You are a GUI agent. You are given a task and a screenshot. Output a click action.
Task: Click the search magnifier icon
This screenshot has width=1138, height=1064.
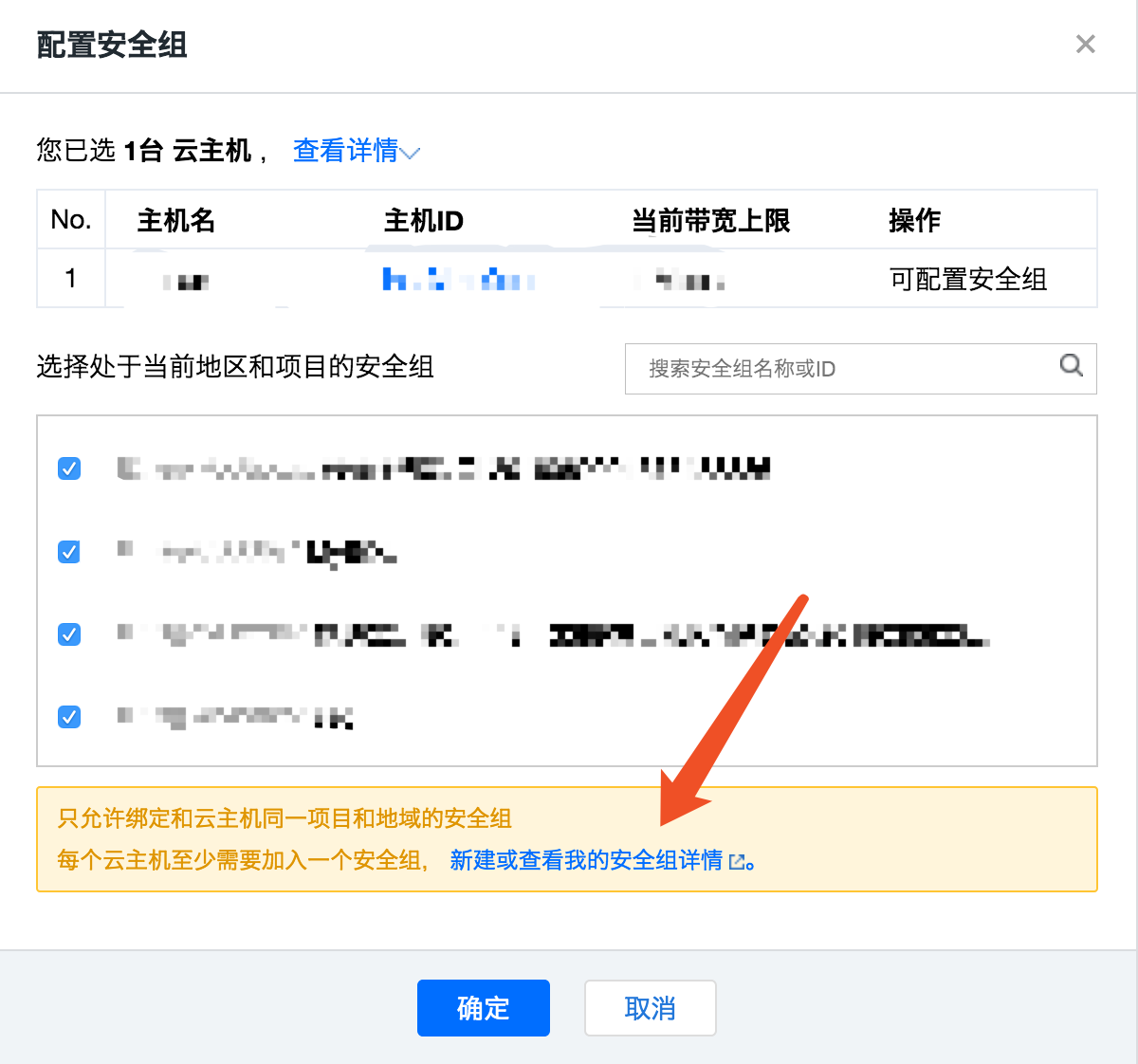[1072, 365]
